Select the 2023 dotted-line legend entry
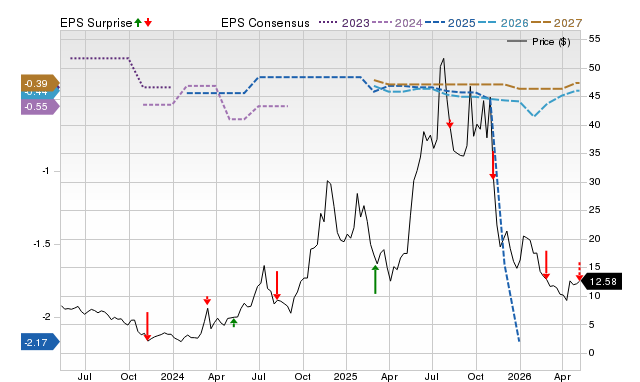This screenshot has height=382, width=640. (x=344, y=23)
